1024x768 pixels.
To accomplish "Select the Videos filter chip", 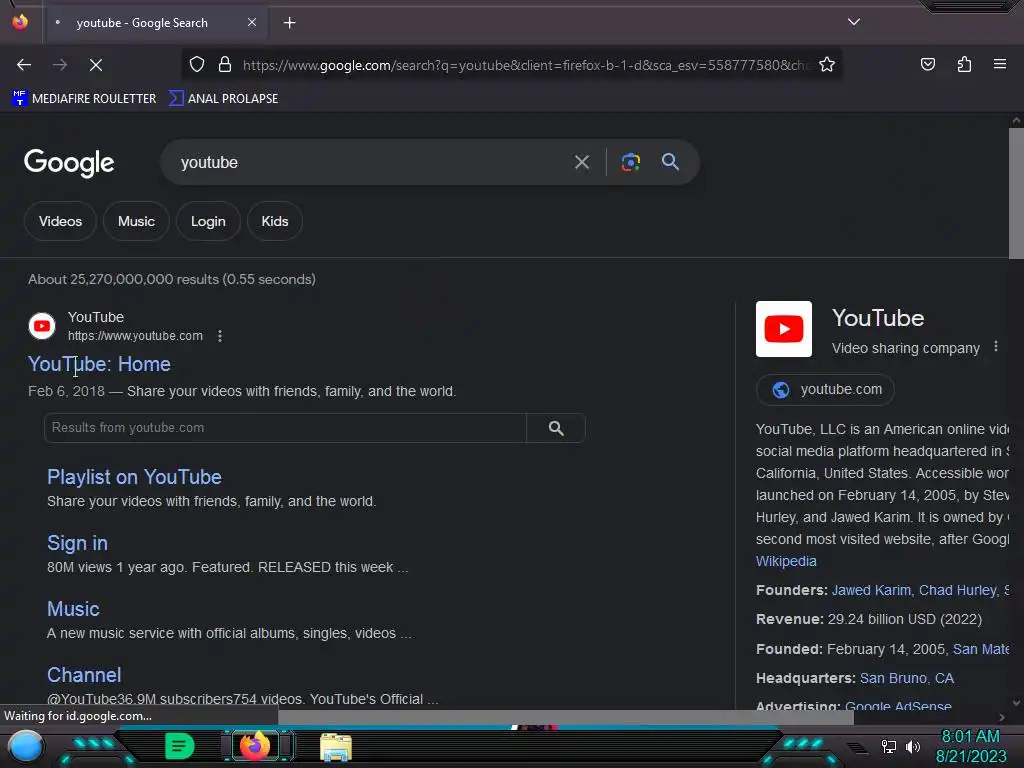I will point(60,221).
